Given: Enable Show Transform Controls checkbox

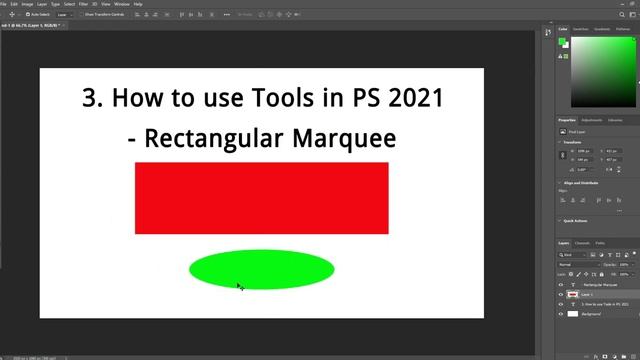Looking at the screenshot, I should (x=81, y=14).
